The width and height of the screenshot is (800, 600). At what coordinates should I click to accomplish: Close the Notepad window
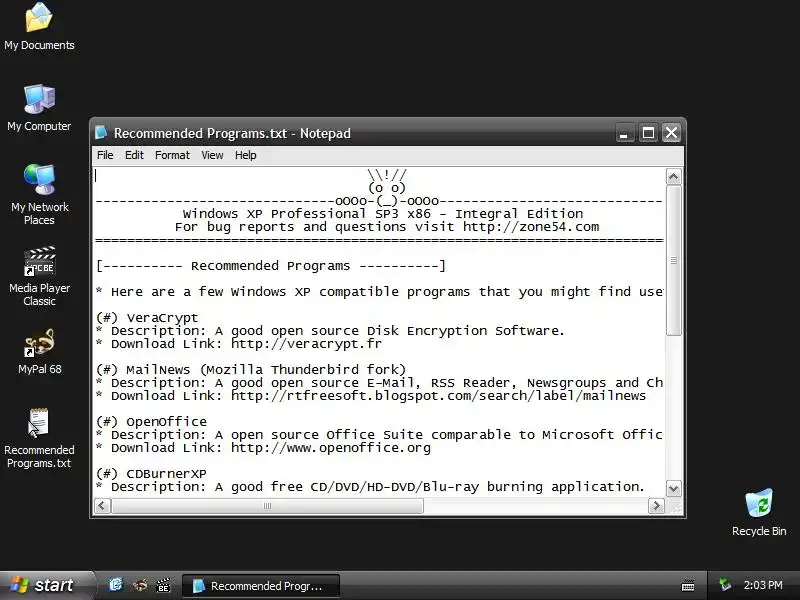[x=671, y=133]
